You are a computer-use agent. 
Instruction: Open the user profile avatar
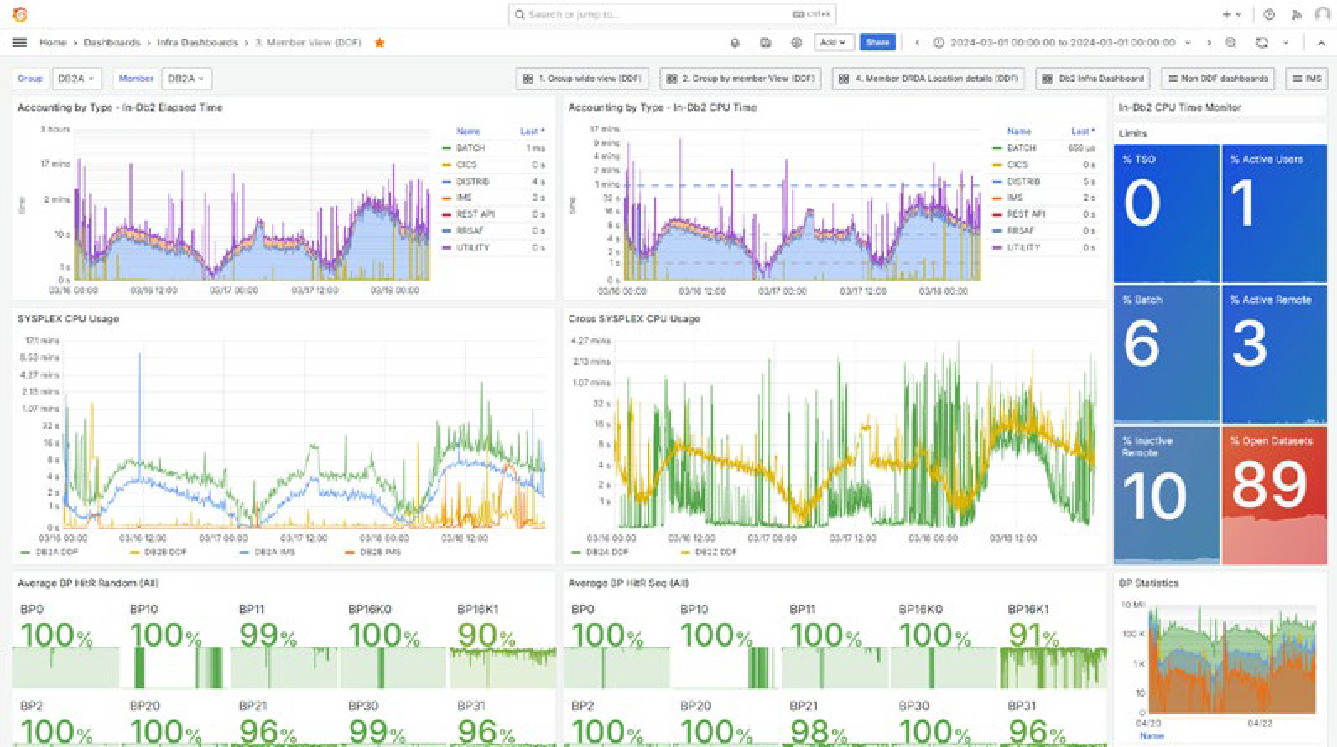click(1322, 15)
